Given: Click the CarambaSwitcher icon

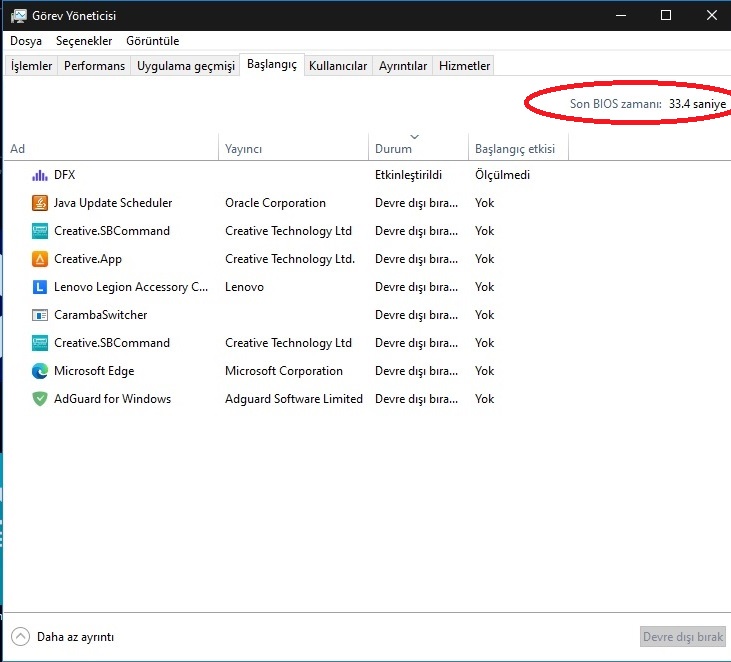Looking at the screenshot, I should 40,315.
